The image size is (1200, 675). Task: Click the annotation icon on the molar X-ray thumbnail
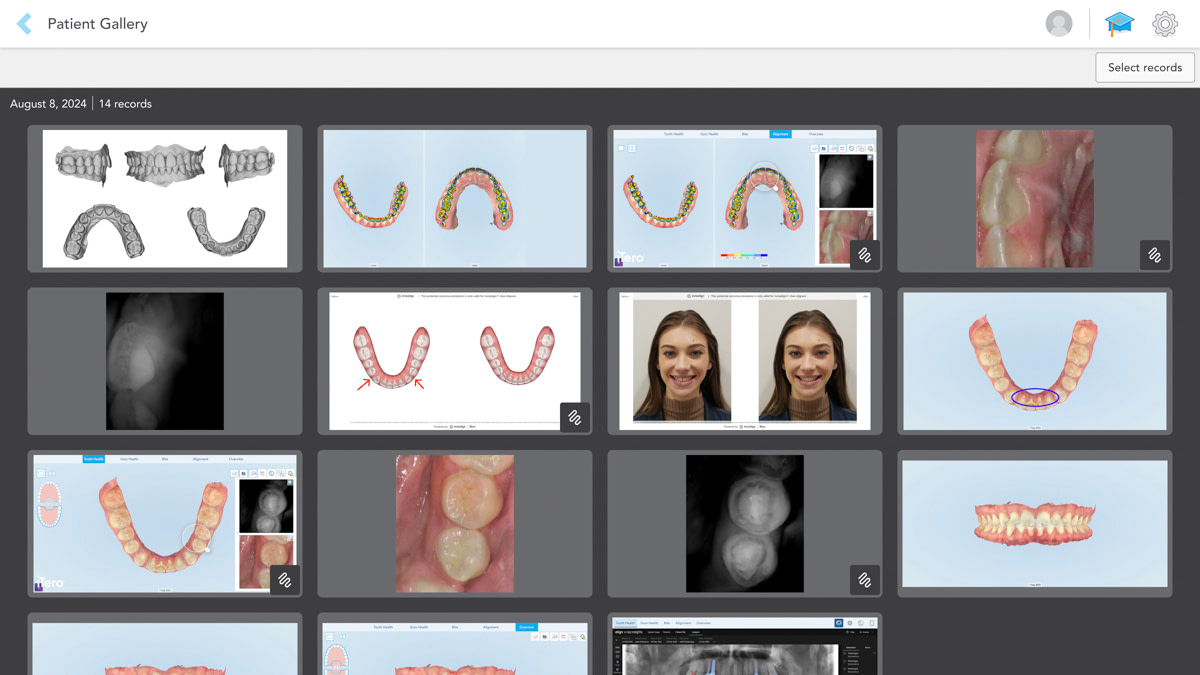click(x=865, y=580)
